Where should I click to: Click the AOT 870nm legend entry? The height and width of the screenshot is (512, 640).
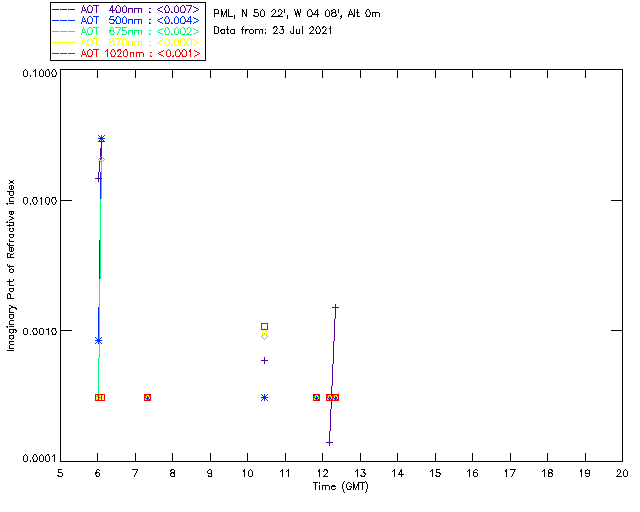pos(127,42)
